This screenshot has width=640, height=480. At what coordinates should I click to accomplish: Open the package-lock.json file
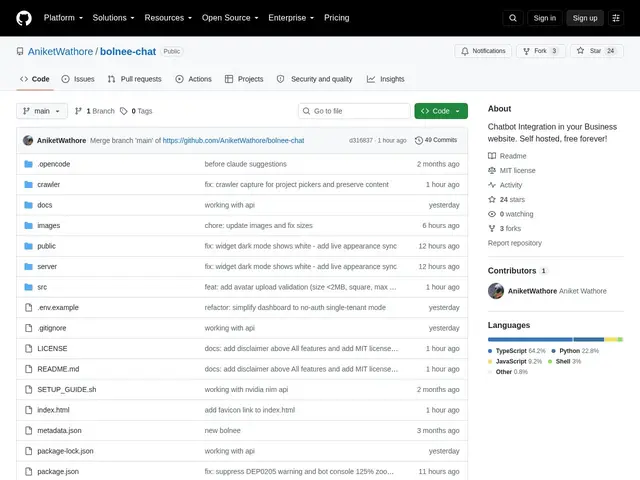pyautogui.click(x=65, y=451)
